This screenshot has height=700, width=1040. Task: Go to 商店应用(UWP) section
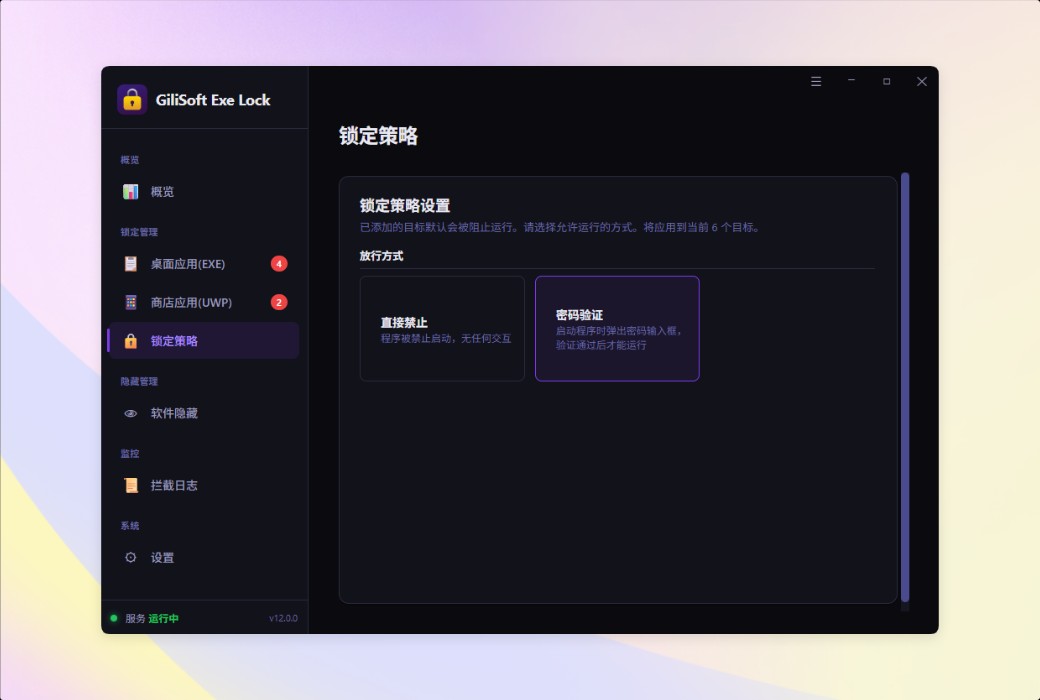204,303
